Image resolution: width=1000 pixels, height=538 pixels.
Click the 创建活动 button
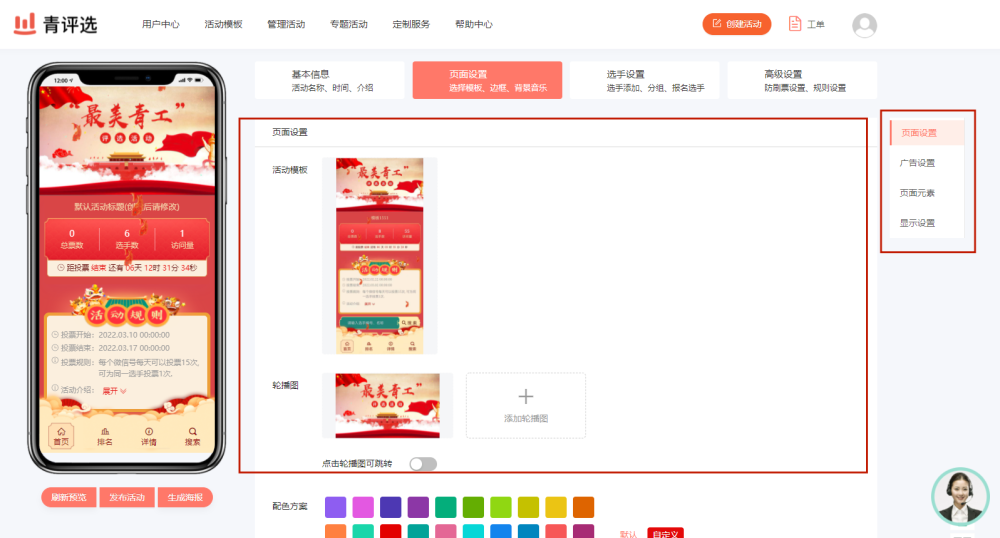coord(737,24)
